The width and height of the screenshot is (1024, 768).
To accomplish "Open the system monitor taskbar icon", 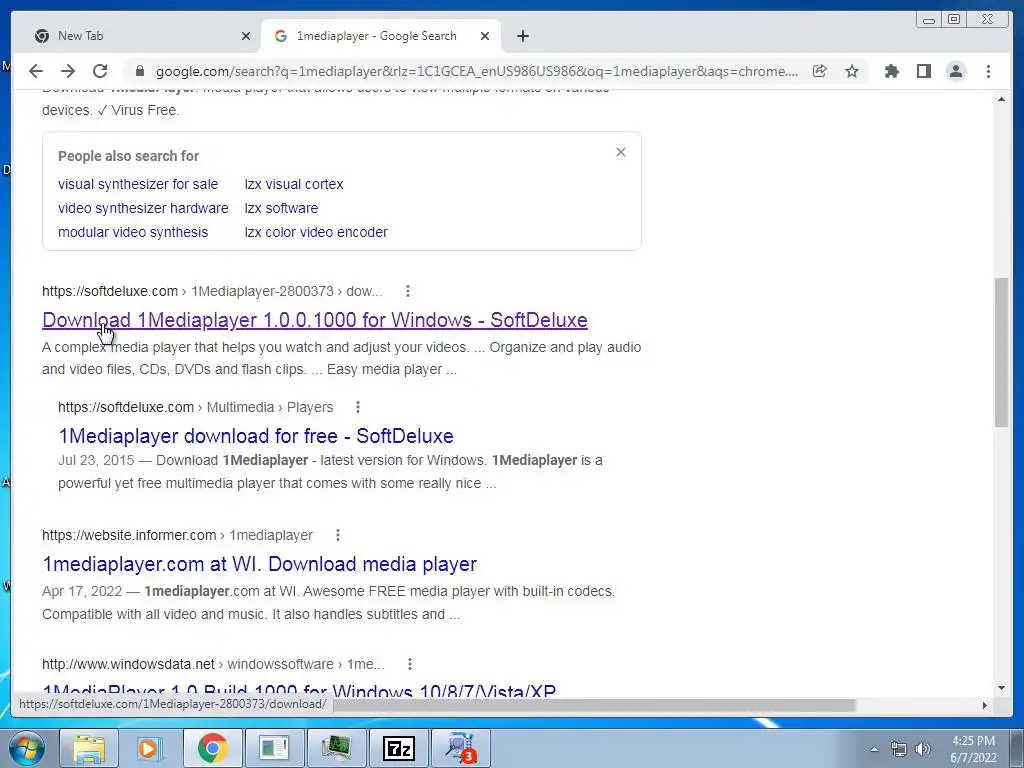I will 336,748.
